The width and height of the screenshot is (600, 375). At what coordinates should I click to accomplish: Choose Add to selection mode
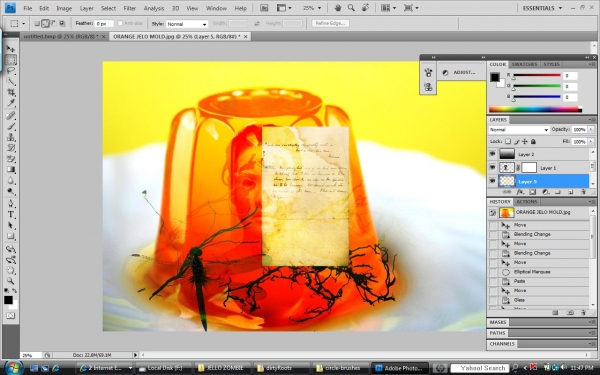45,24
